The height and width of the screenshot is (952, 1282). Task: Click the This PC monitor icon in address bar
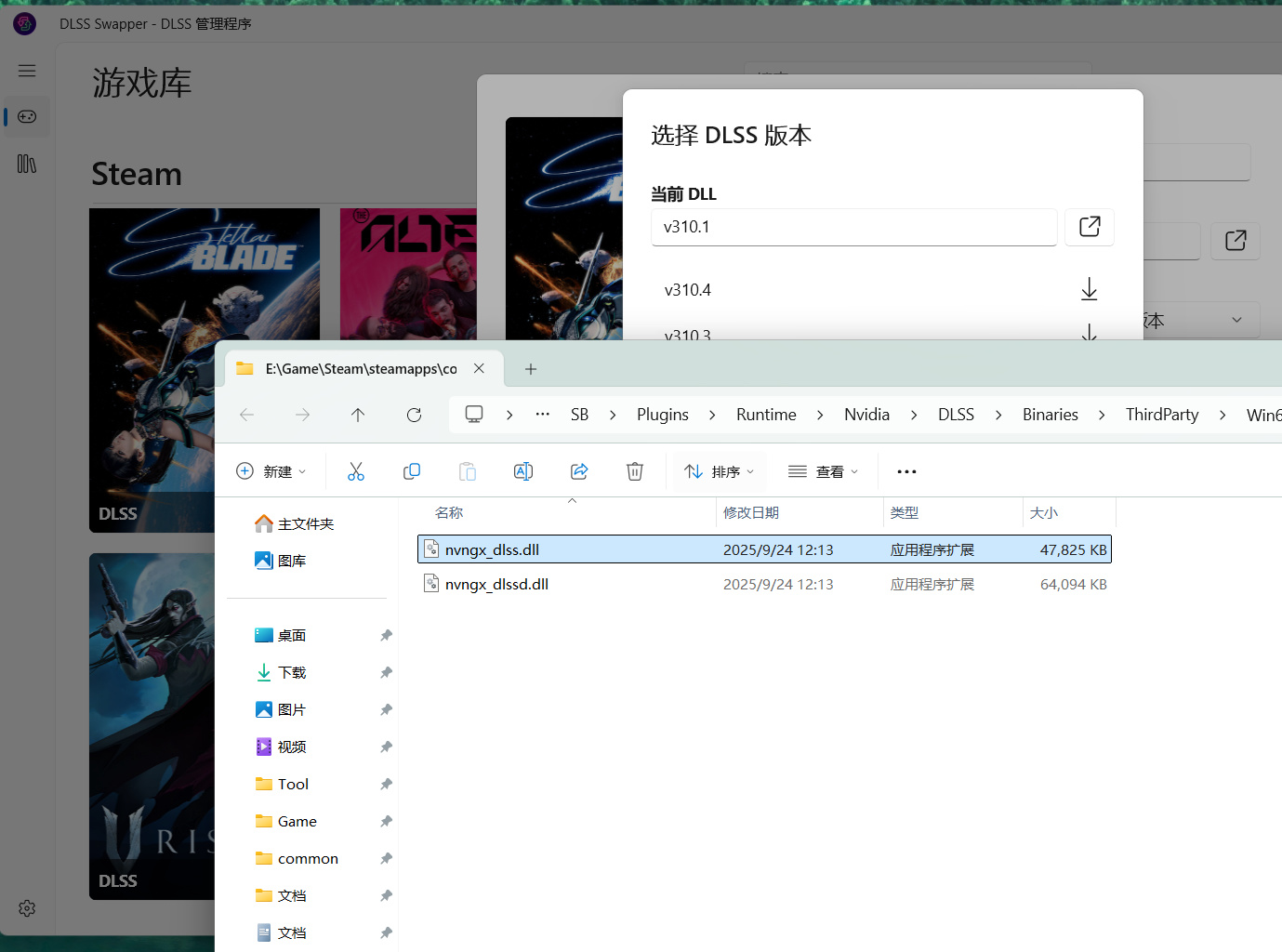[474, 415]
